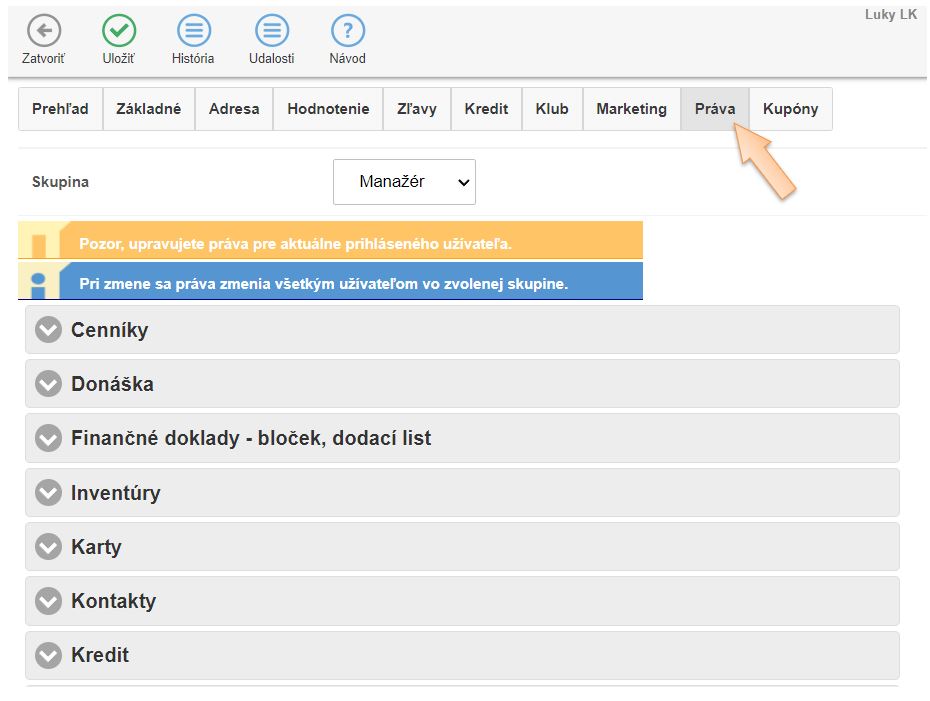Expand the Finančné doklady section
This screenshot has height=701, width=930.
(251, 438)
